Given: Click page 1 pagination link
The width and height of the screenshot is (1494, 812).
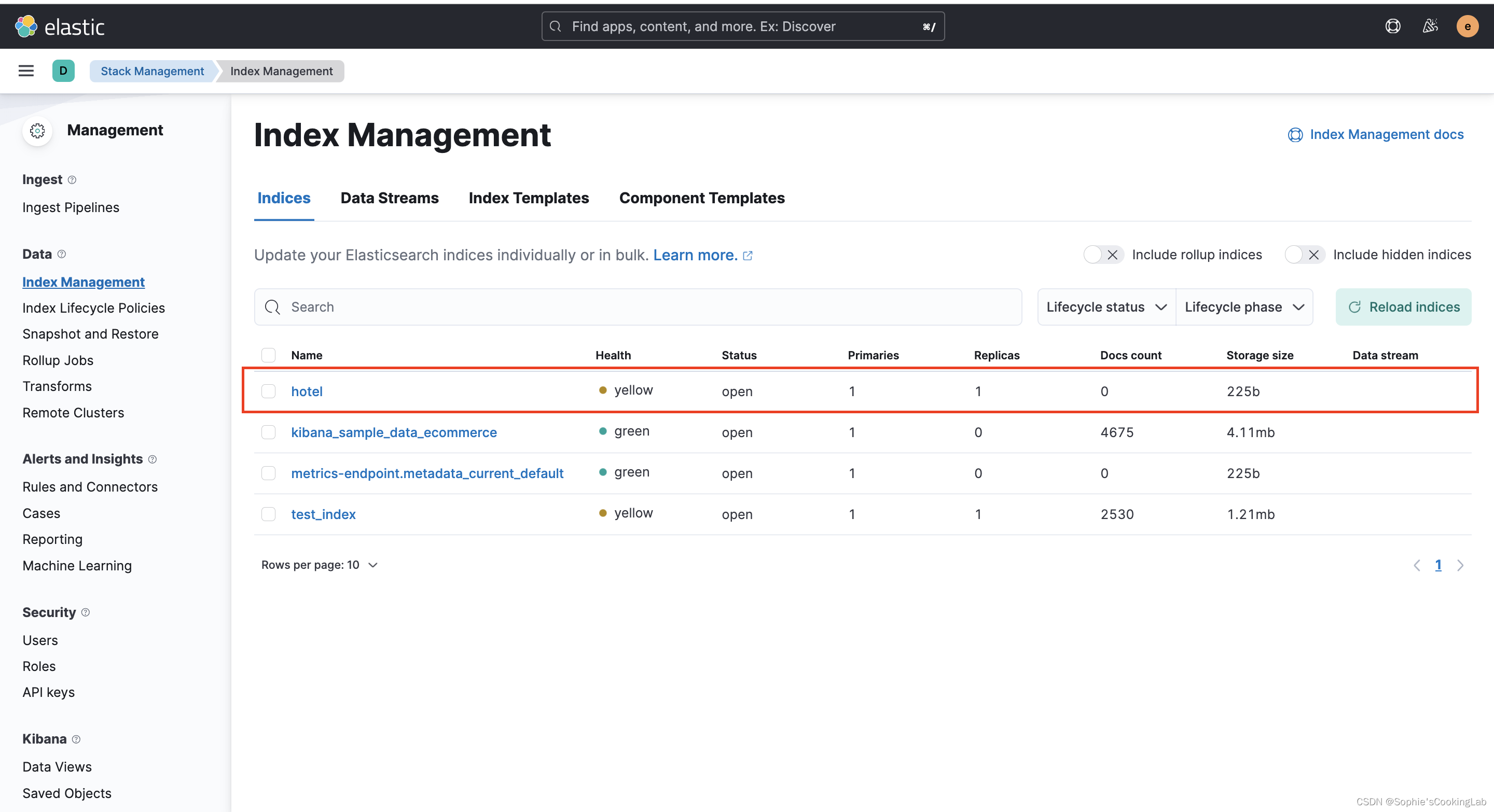Looking at the screenshot, I should tap(1438, 565).
